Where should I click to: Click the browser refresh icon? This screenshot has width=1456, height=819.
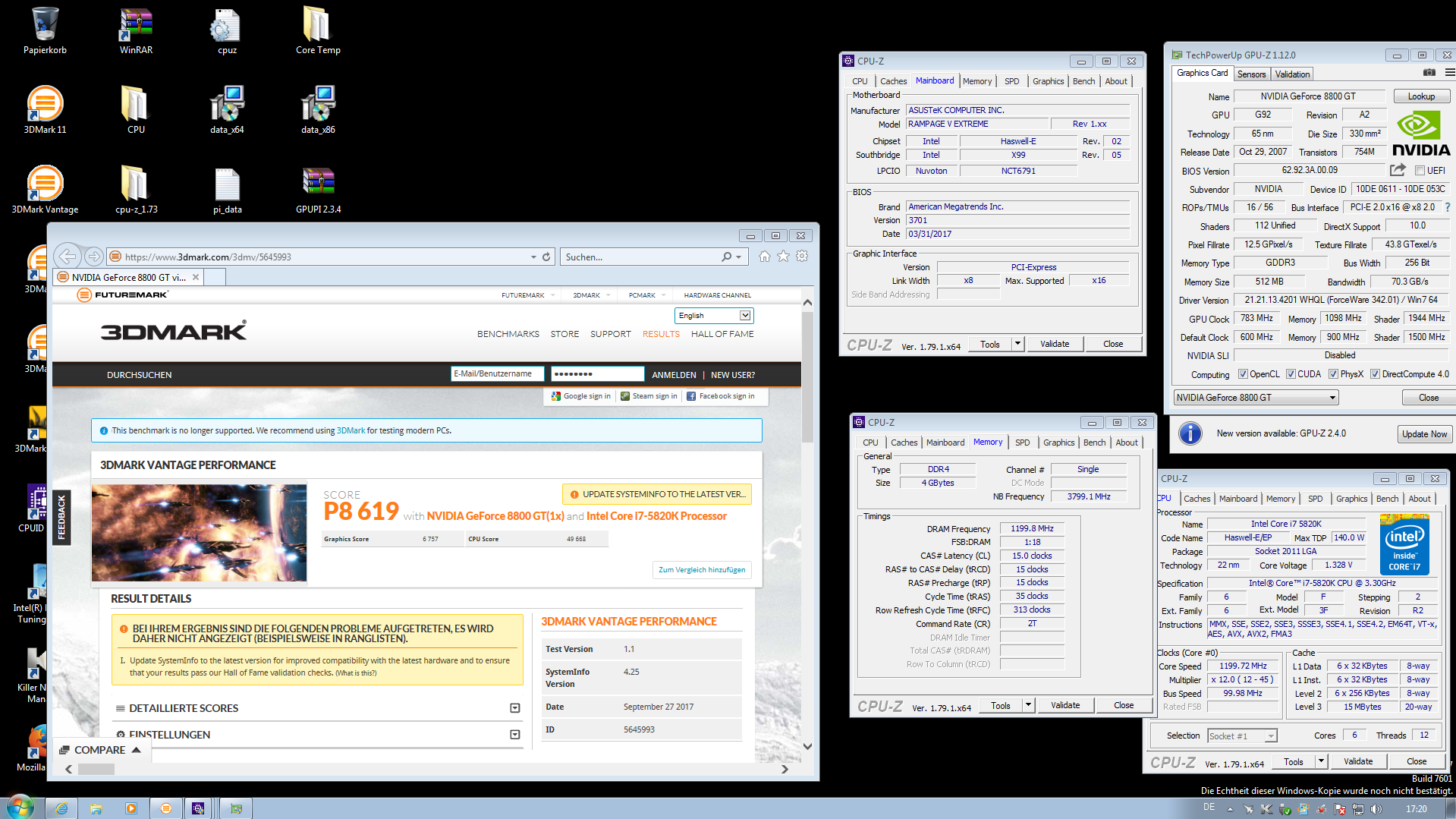(x=546, y=257)
